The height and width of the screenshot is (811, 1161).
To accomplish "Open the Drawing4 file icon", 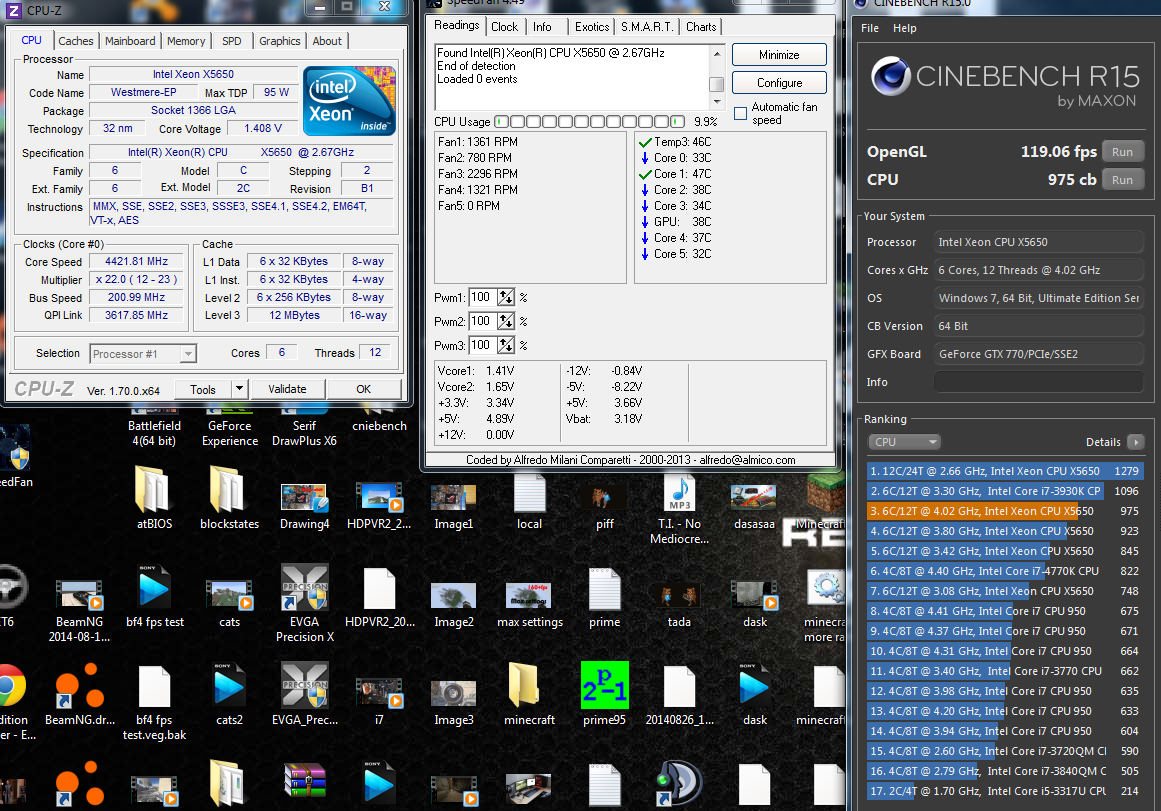I will pos(304,496).
